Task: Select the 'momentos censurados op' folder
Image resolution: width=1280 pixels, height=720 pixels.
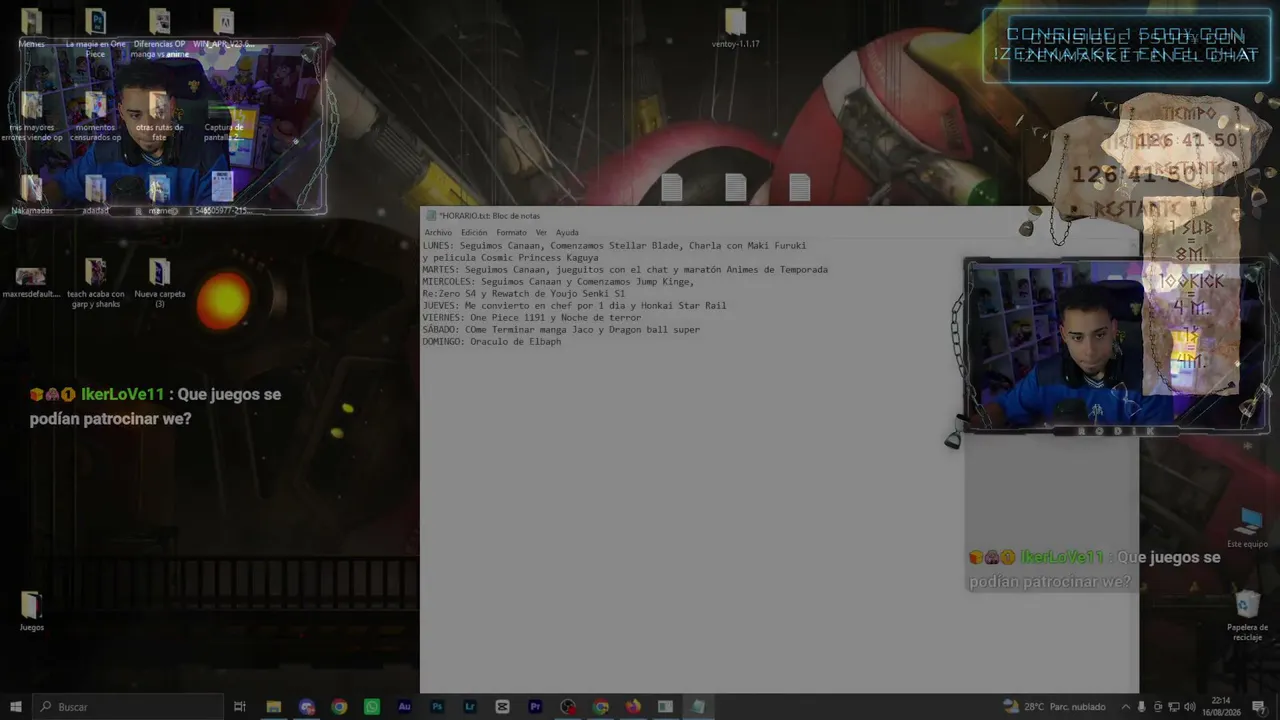Action: tap(95, 116)
